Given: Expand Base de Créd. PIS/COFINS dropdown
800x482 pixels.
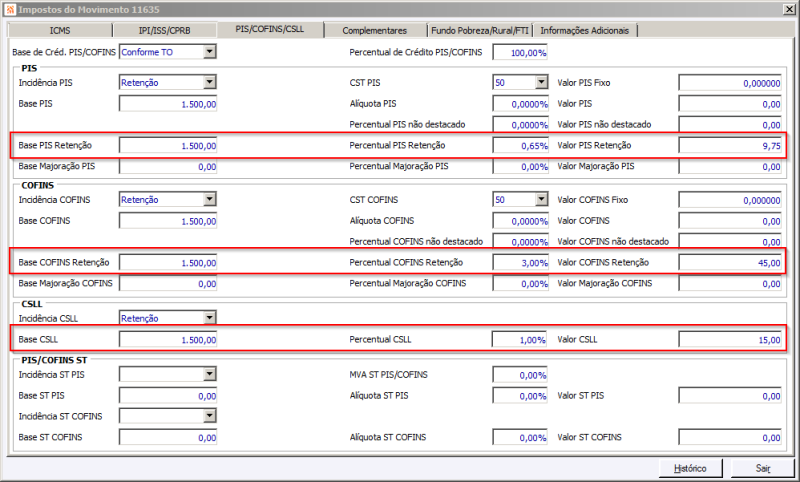Looking at the screenshot, I should 210,52.
